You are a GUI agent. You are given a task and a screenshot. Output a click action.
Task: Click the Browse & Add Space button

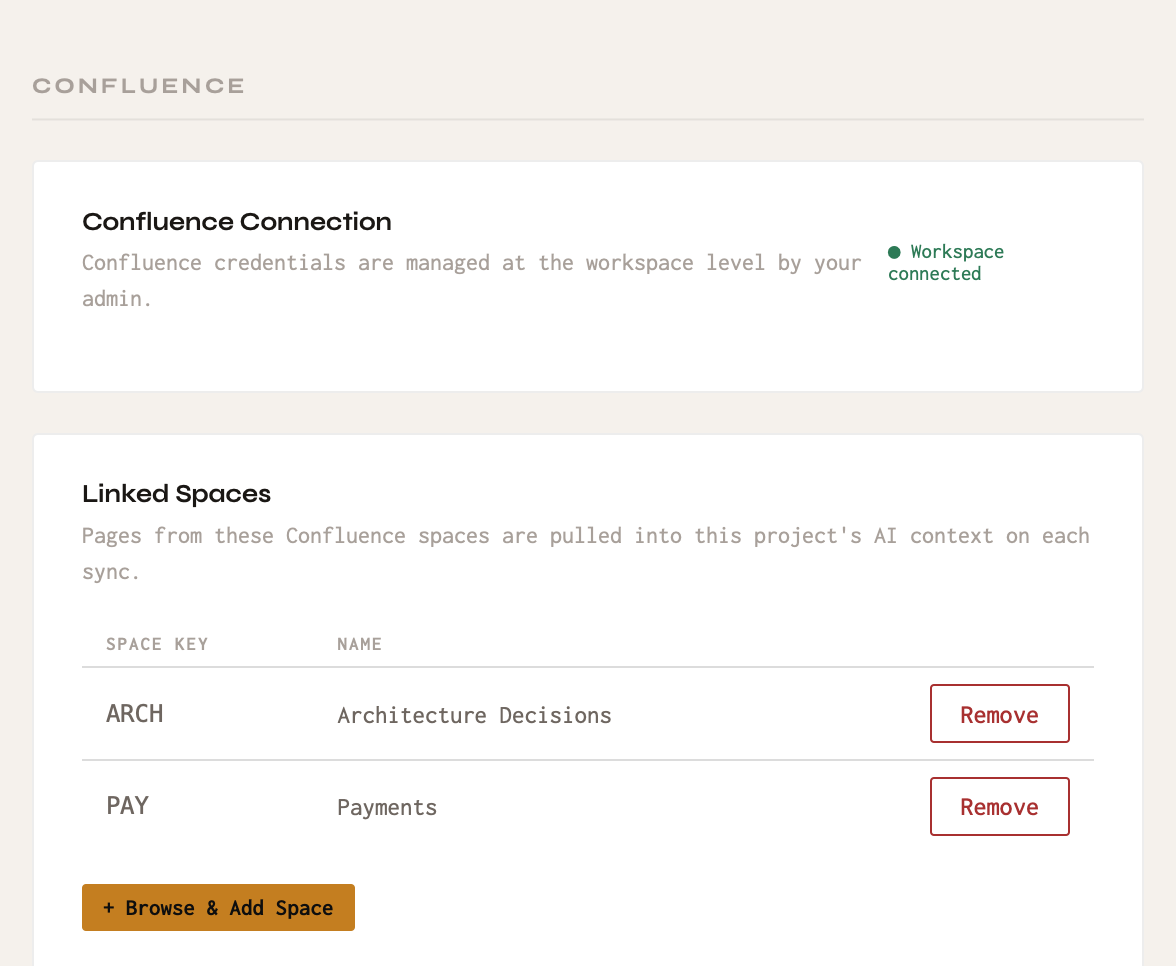pyautogui.click(x=218, y=908)
